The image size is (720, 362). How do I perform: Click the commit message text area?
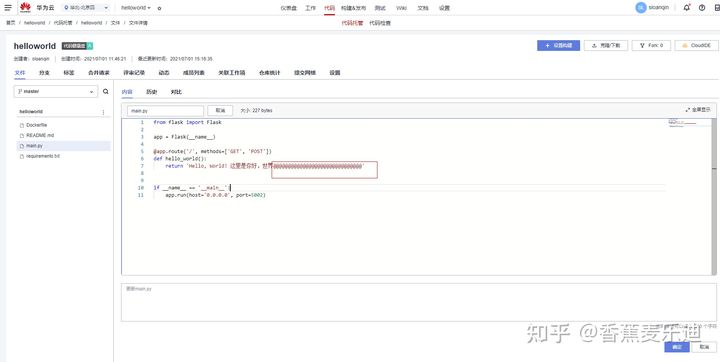(419, 302)
